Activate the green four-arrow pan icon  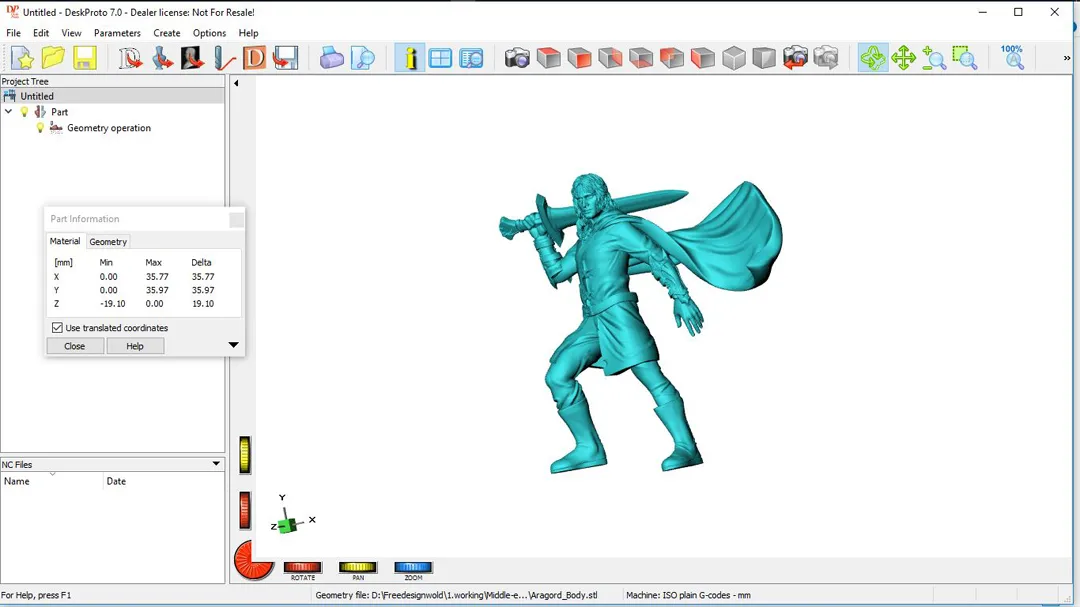[903, 58]
